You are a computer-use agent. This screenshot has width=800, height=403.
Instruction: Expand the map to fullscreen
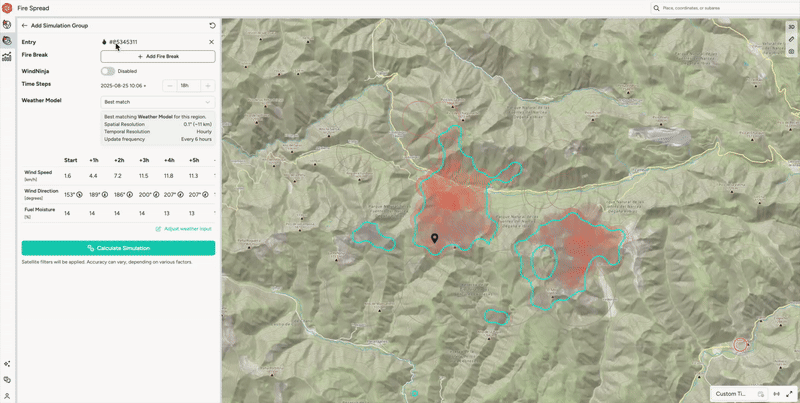click(x=790, y=394)
